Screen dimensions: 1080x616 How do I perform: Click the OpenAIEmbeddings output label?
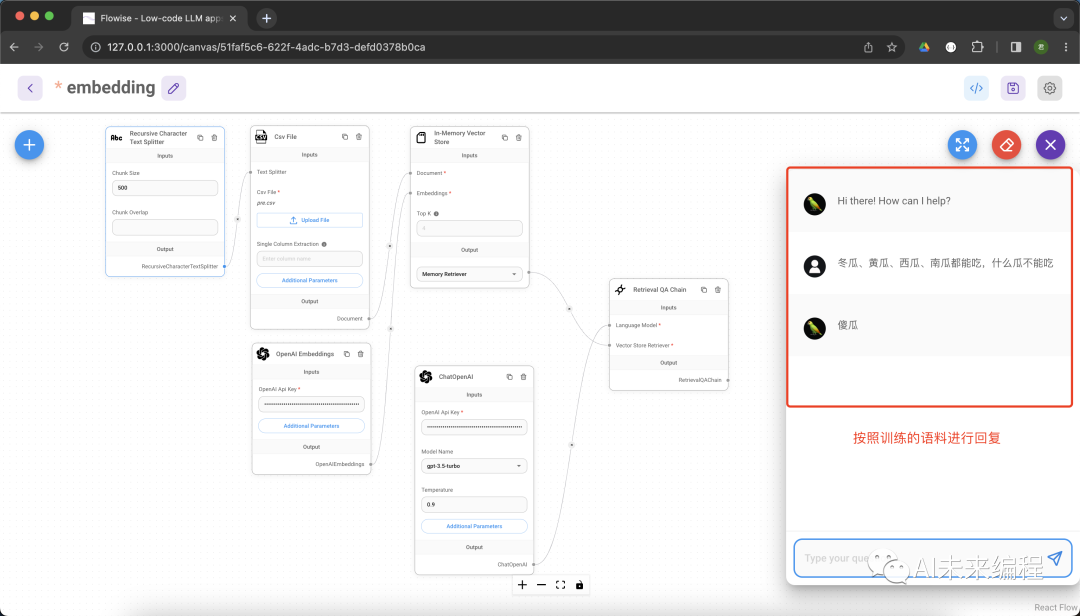[x=340, y=464]
